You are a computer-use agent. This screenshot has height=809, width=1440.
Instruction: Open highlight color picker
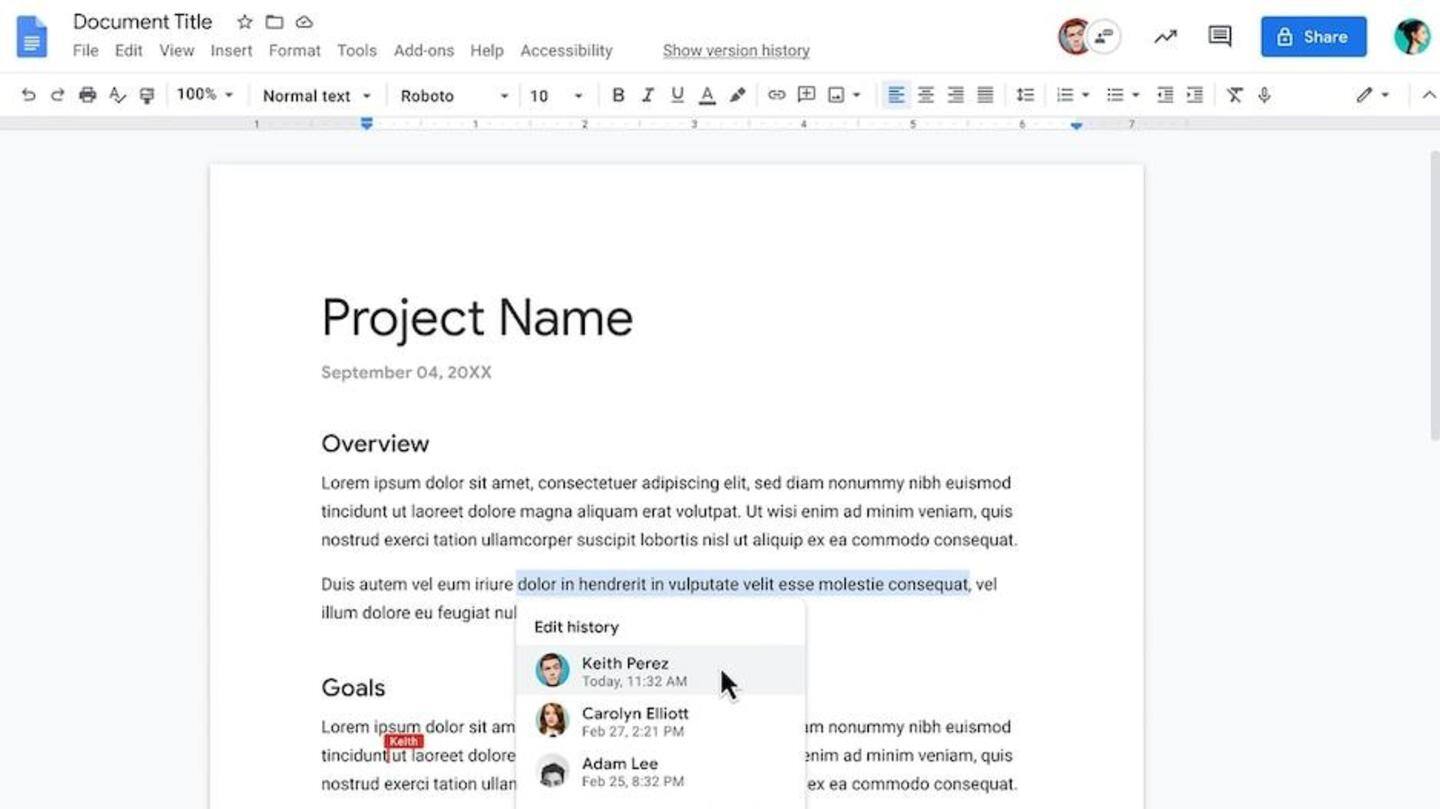pos(737,95)
